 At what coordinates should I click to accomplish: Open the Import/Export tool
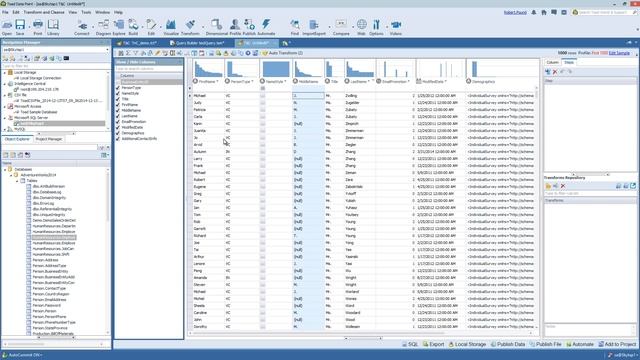(314, 27)
